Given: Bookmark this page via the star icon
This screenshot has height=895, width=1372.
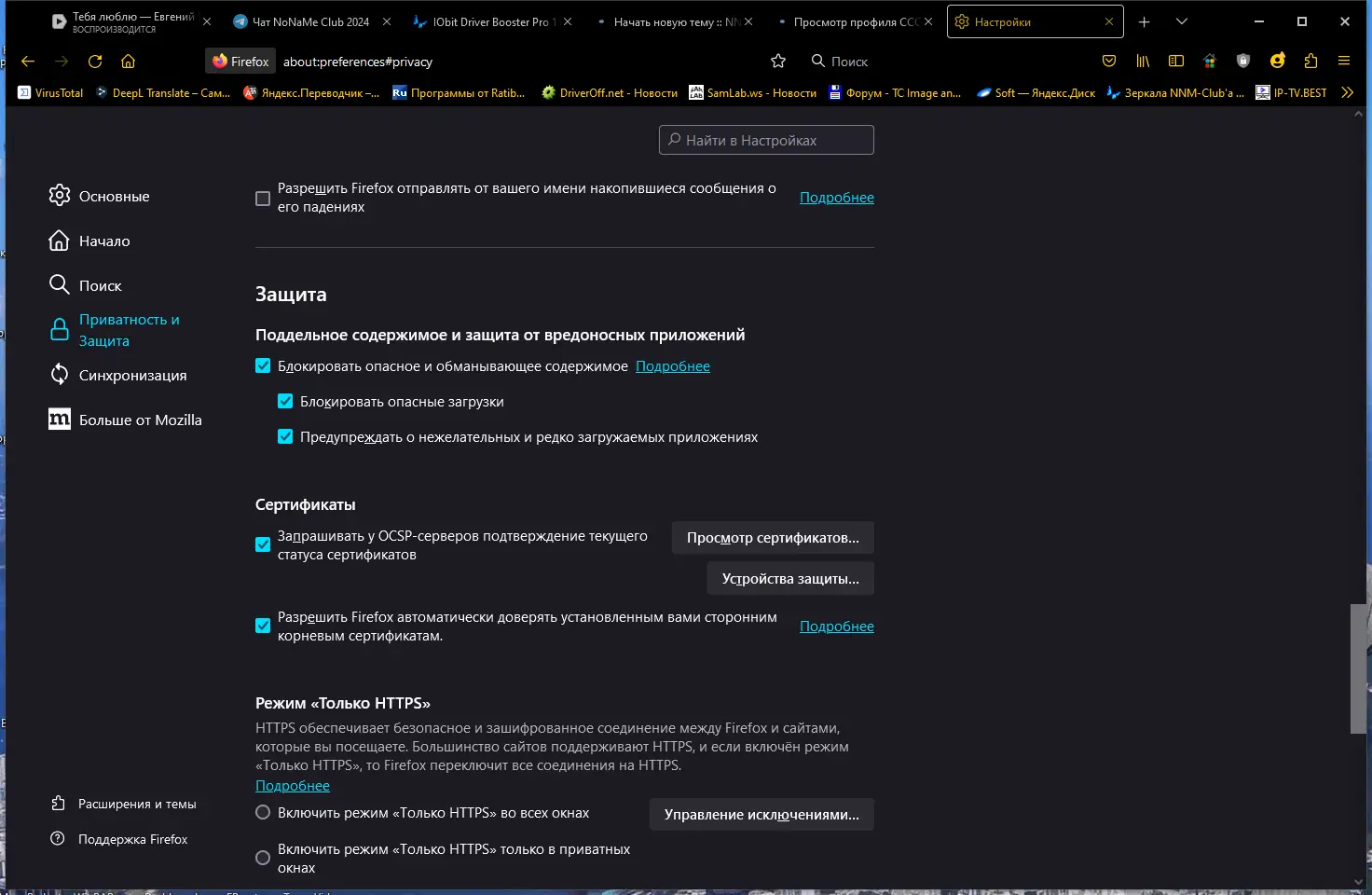Looking at the screenshot, I should (777, 61).
